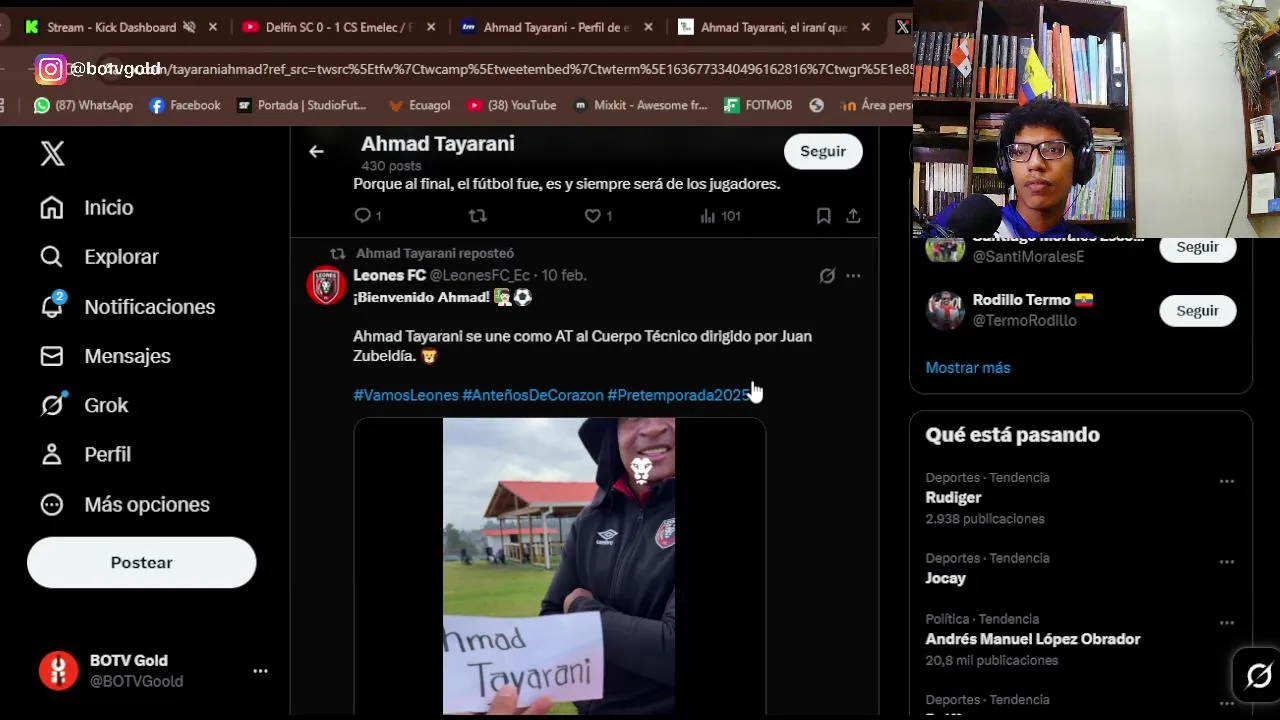Open Rodillo Termo profile avatar
The width and height of the screenshot is (1280, 720).
[x=945, y=311]
